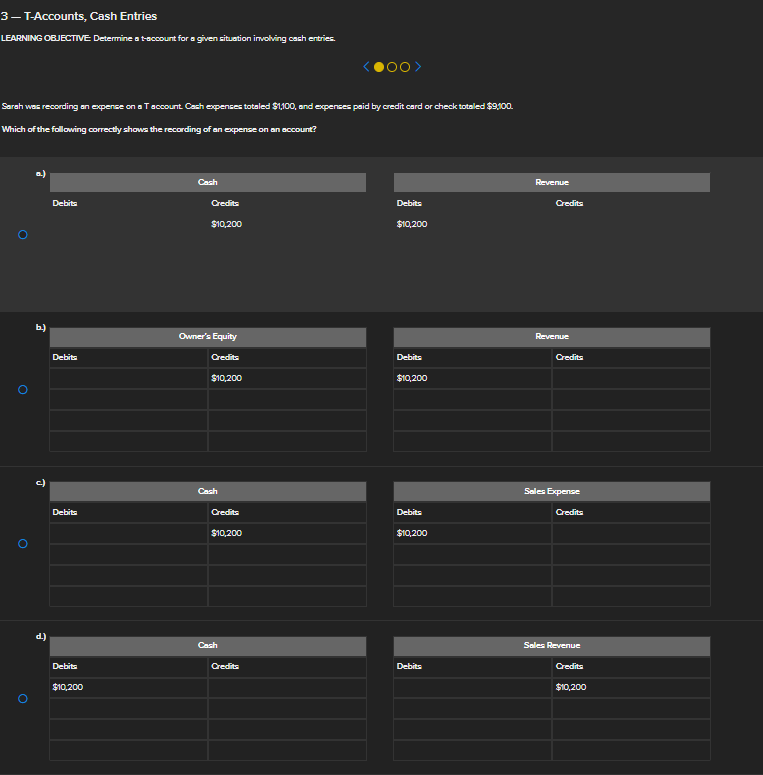This screenshot has height=775, width=763.
Task: Click the T-Accounts, Cash Entries title
Action: pyautogui.click(x=79, y=16)
